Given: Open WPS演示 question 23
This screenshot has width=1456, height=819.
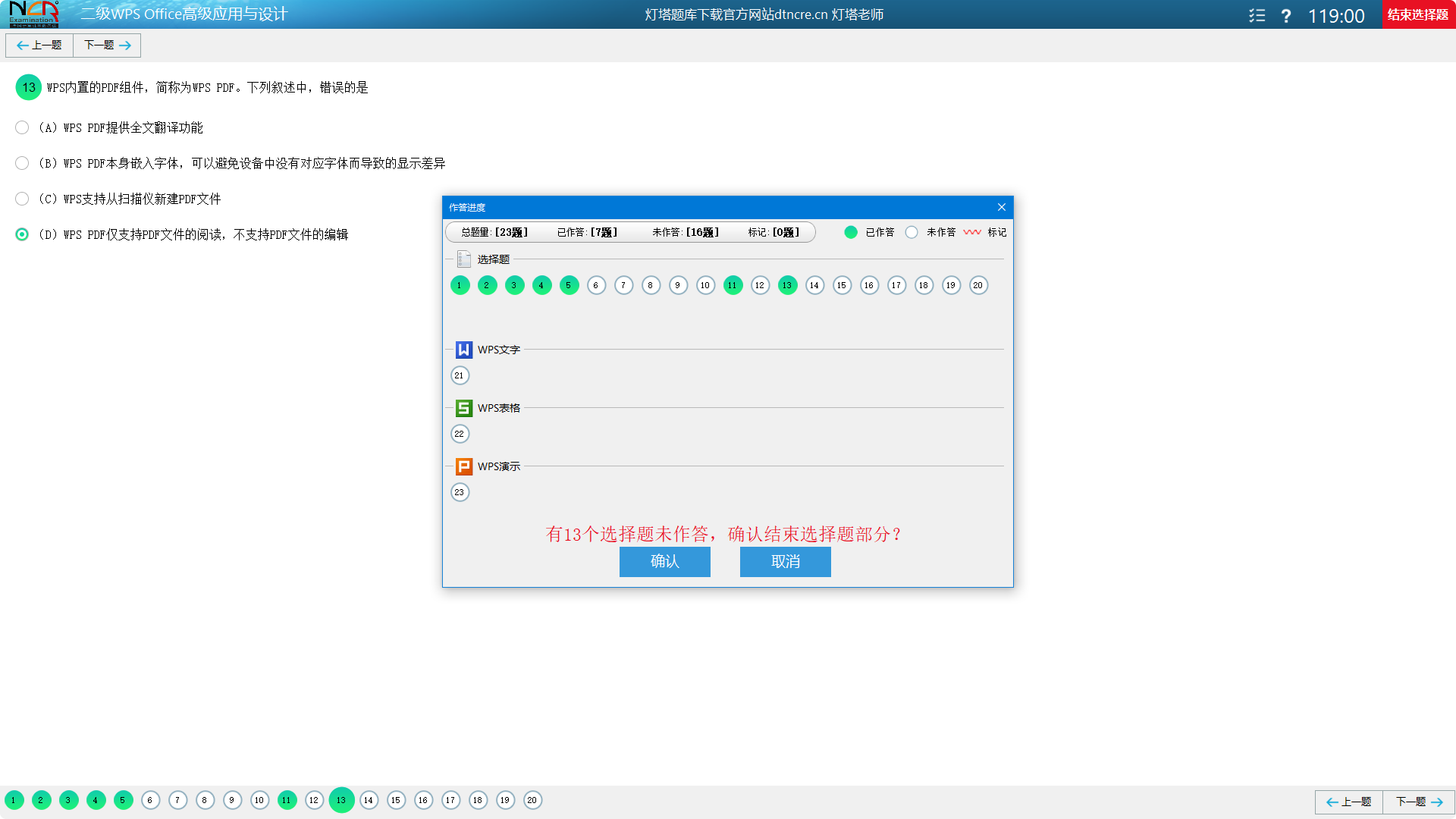Looking at the screenshot, I should (460, 492).
